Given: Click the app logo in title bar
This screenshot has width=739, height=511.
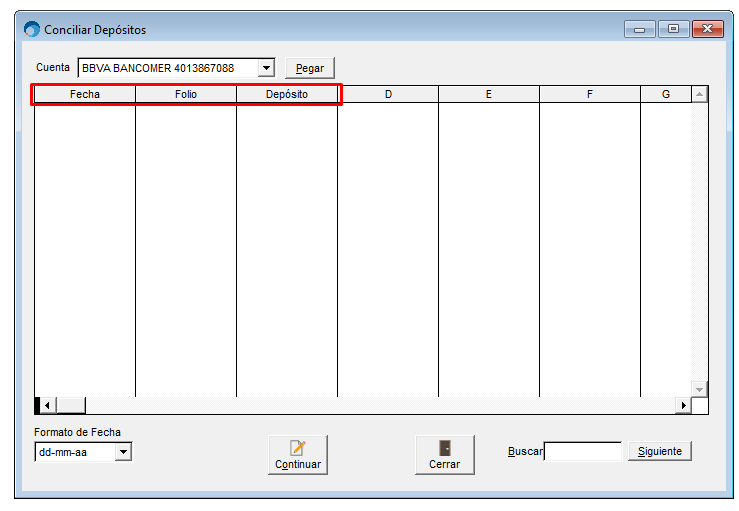Looking at the screenshot, I should [x=32, y=29].
